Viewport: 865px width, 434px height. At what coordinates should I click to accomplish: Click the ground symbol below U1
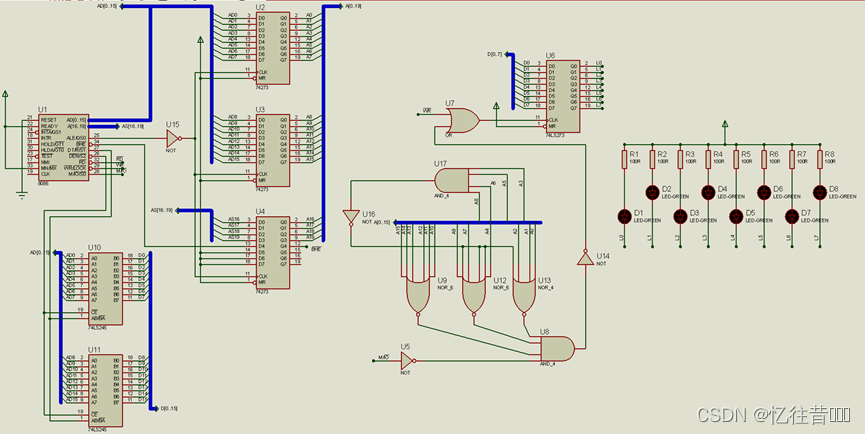coord(22,194)
